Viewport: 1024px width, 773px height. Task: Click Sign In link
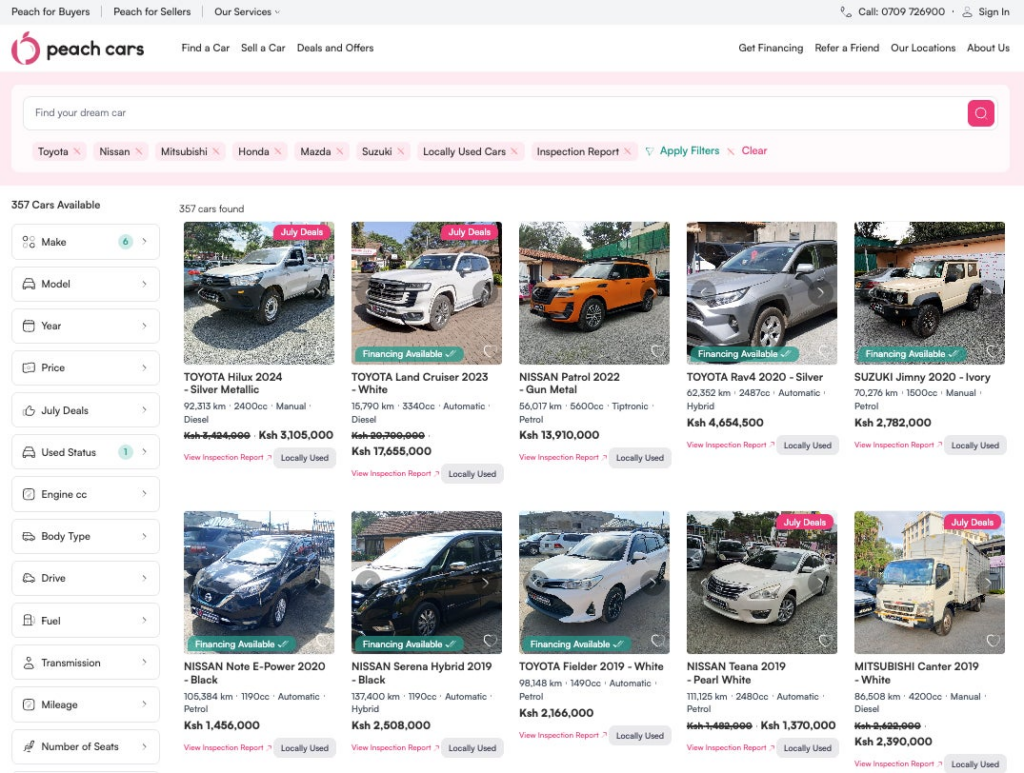click(993, 12)
